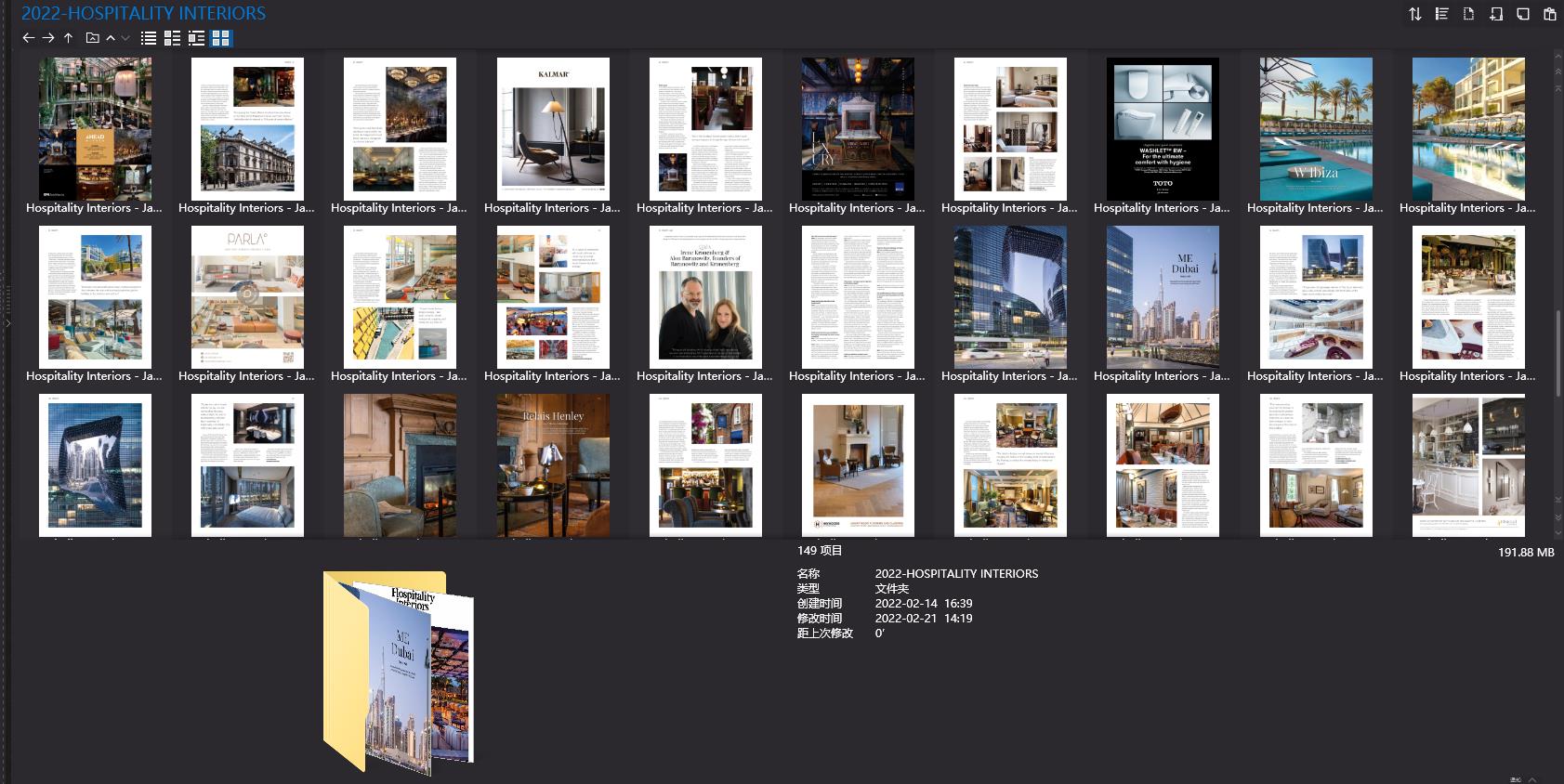Click page-up double chevron of thumbnail pane
This screenshot has width=1564, height=784.
(x=1558, y=71)
